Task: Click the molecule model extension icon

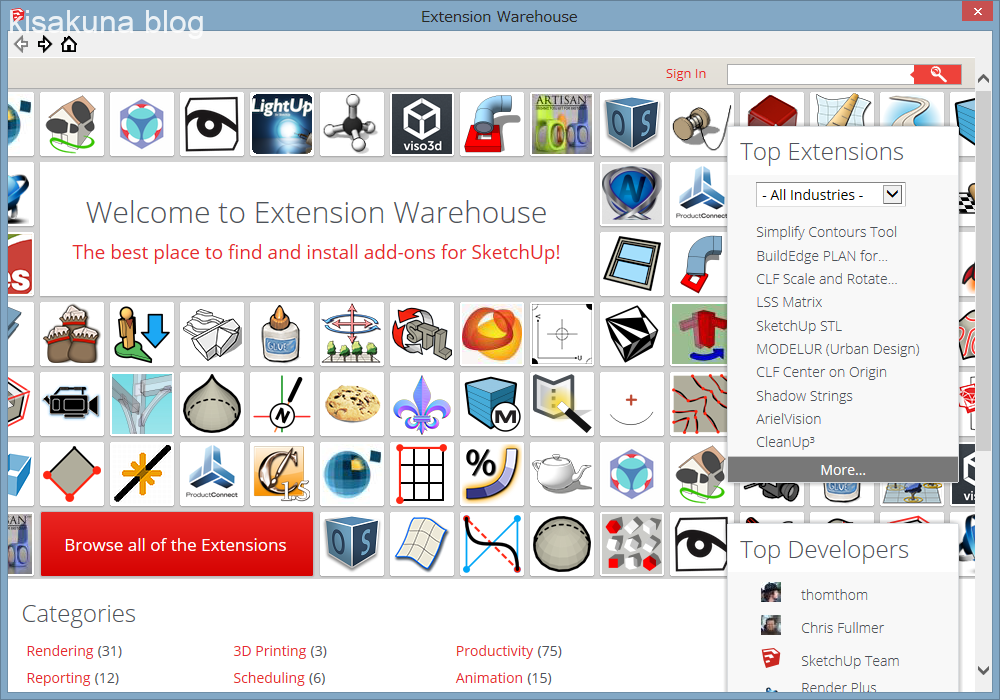Action: (x=352, y=124)
